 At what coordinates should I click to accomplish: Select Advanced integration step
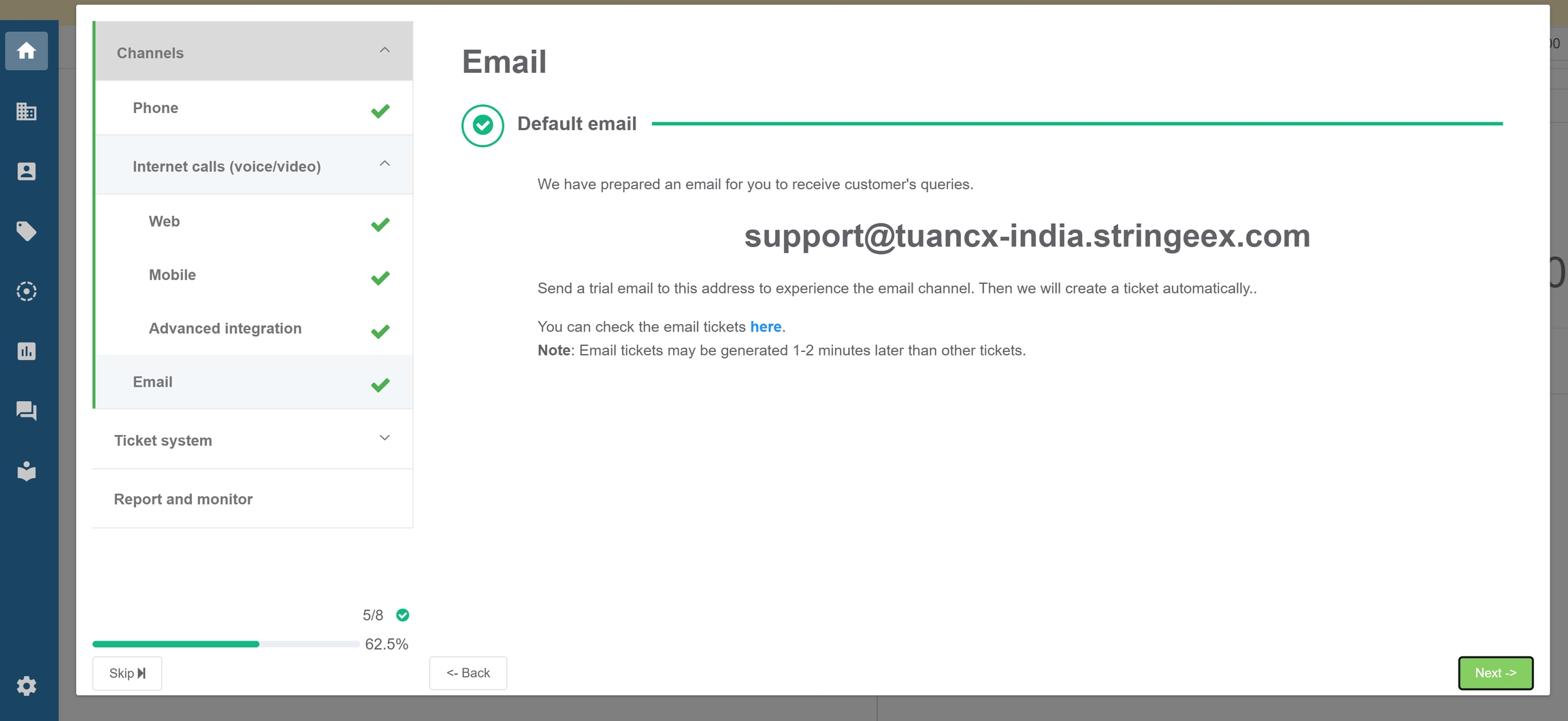pyautogui.click(x=225, y=328)
